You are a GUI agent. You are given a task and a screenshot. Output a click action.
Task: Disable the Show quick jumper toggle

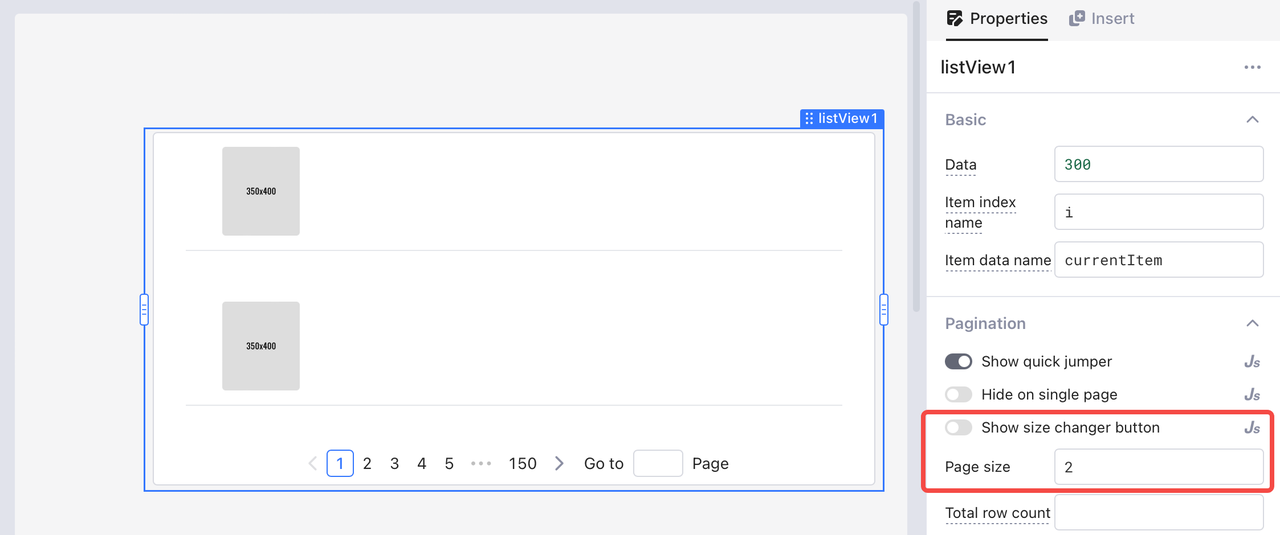pyautogui.click(x=958, y=362)
